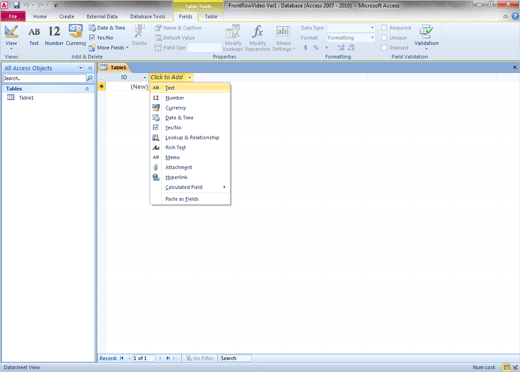Add a Currency field from ribbon

76,35
